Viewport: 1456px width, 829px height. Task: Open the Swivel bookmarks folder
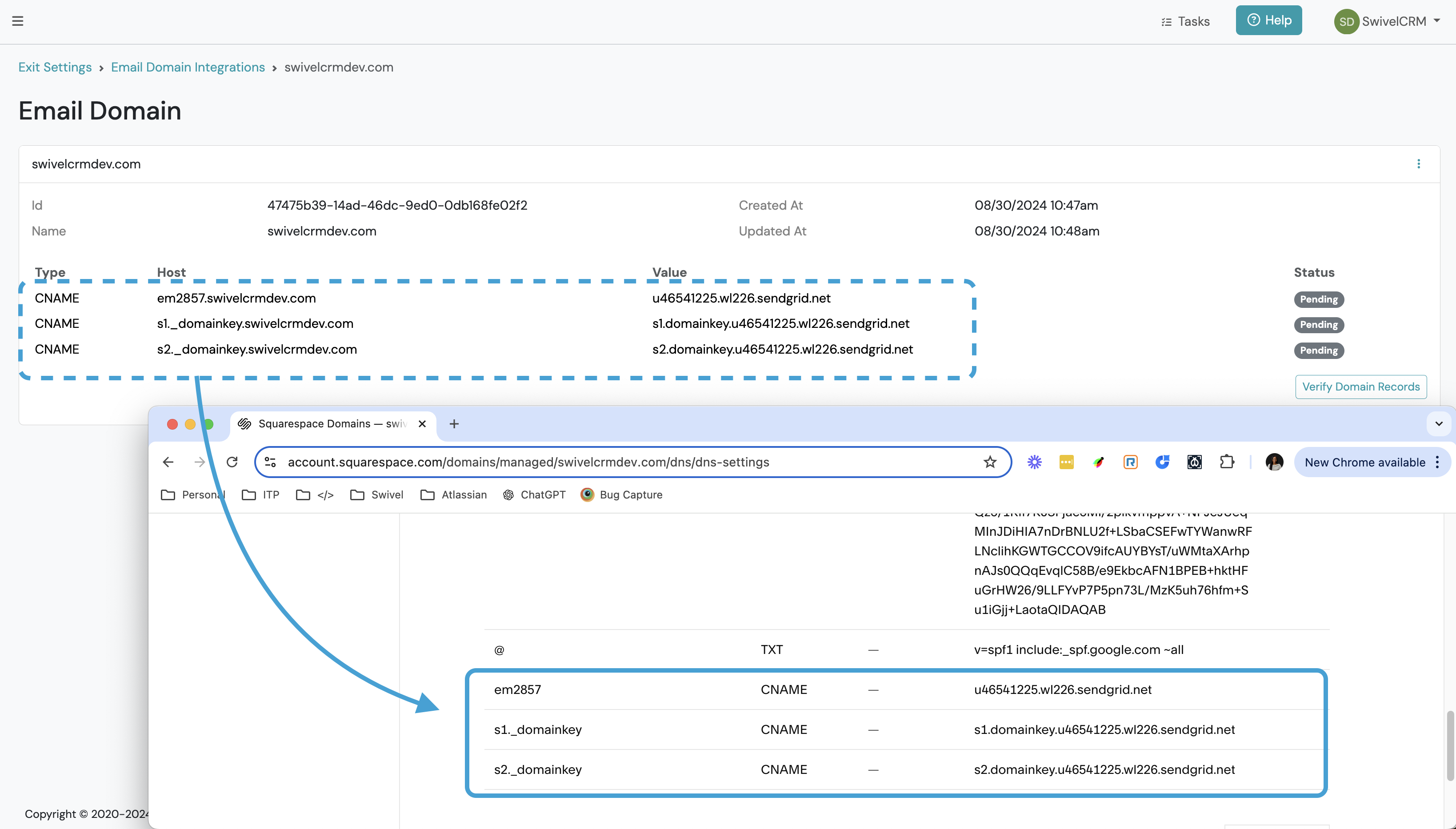point(377,495)
